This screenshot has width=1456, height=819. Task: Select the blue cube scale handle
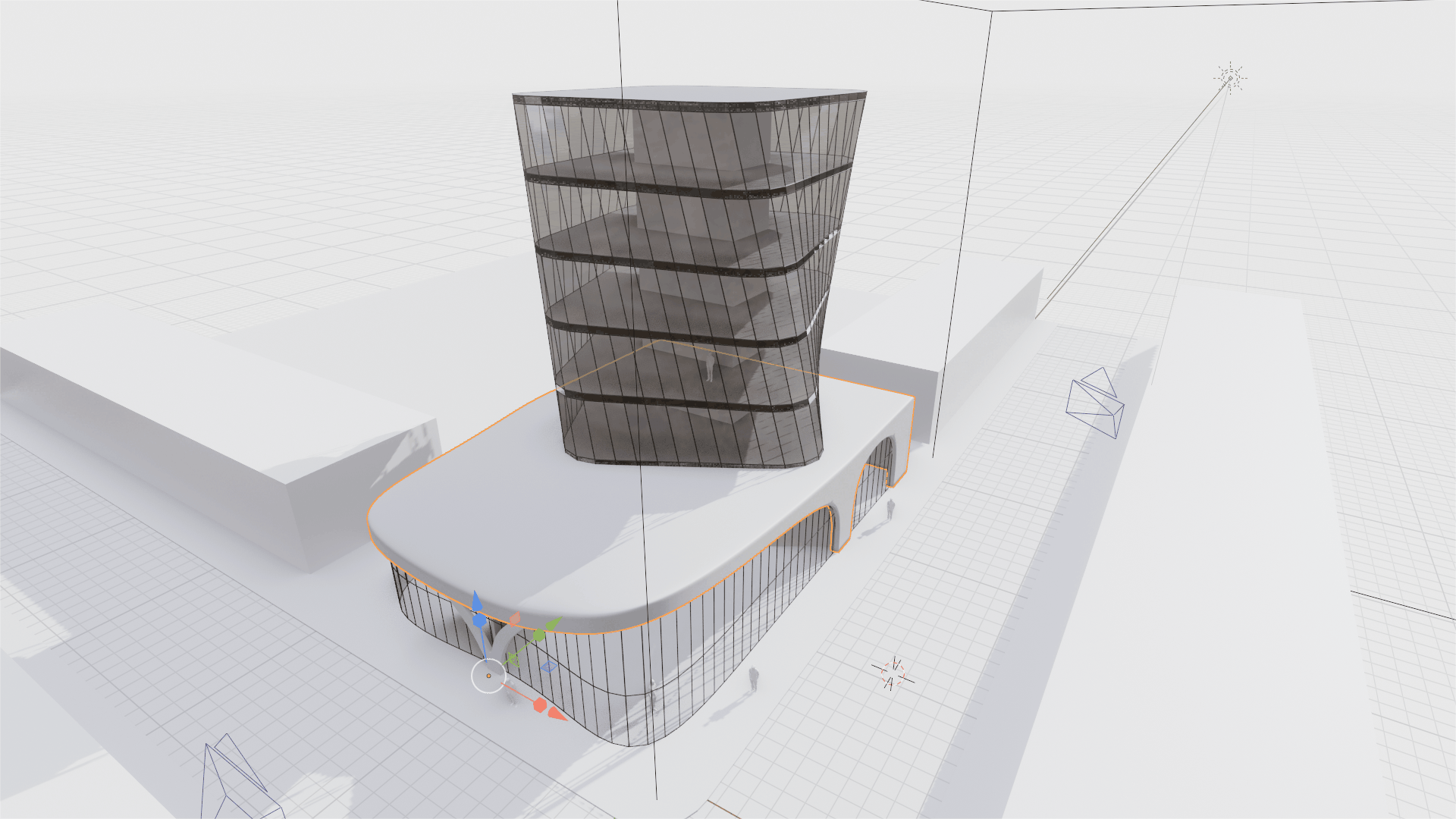479,620
